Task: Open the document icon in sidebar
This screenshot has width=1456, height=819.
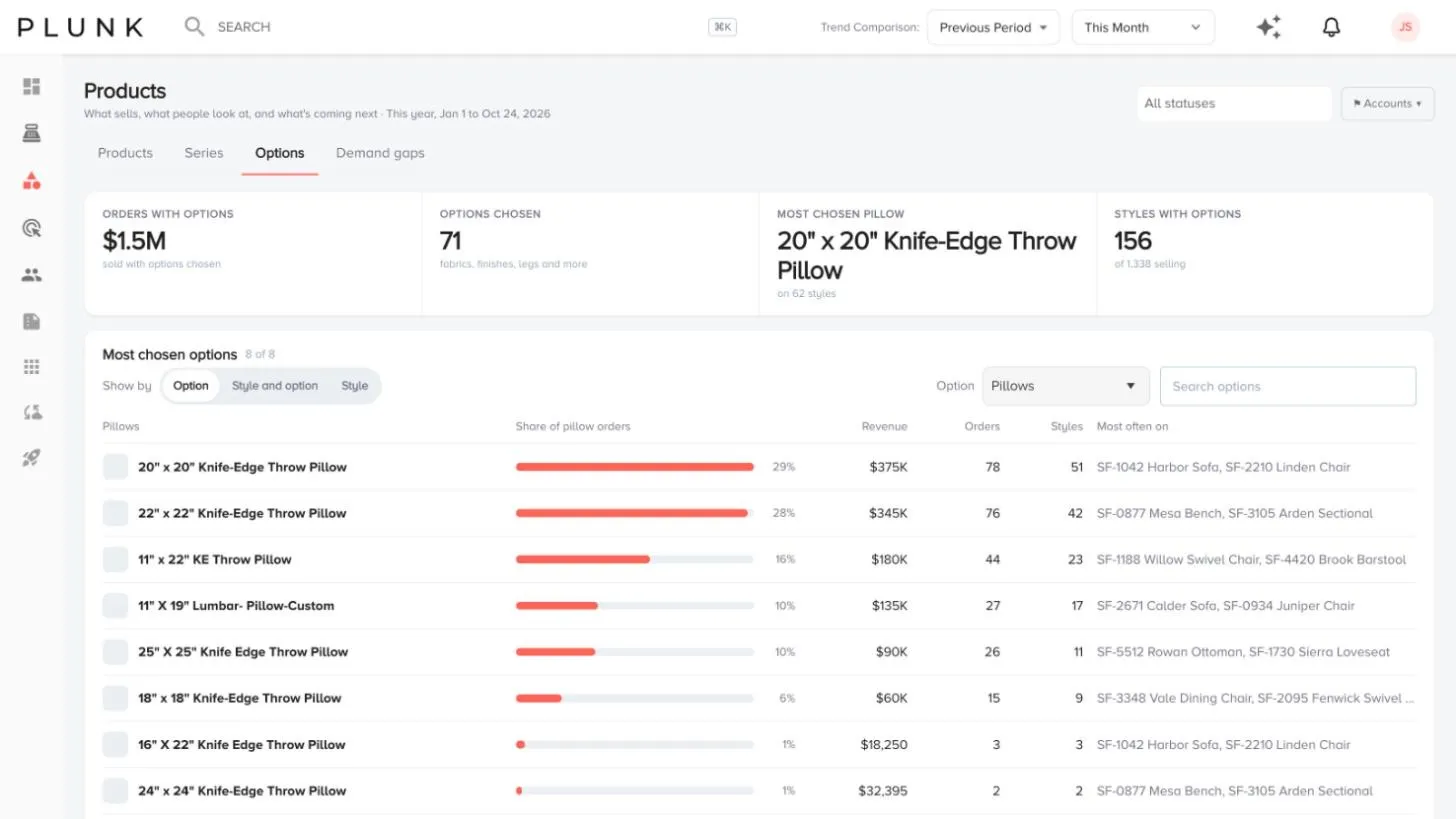Action: point(32,321)
